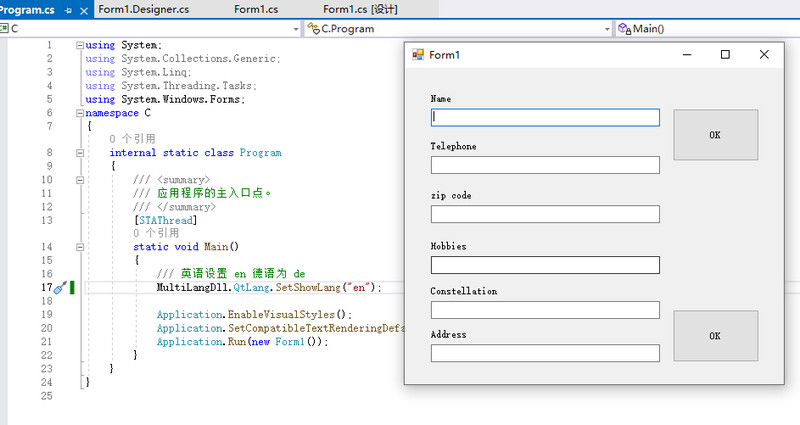Click the Constellation text field
The width and height of the screenshot is (800, 425).
pyautogui.click(x=545, y=310)
